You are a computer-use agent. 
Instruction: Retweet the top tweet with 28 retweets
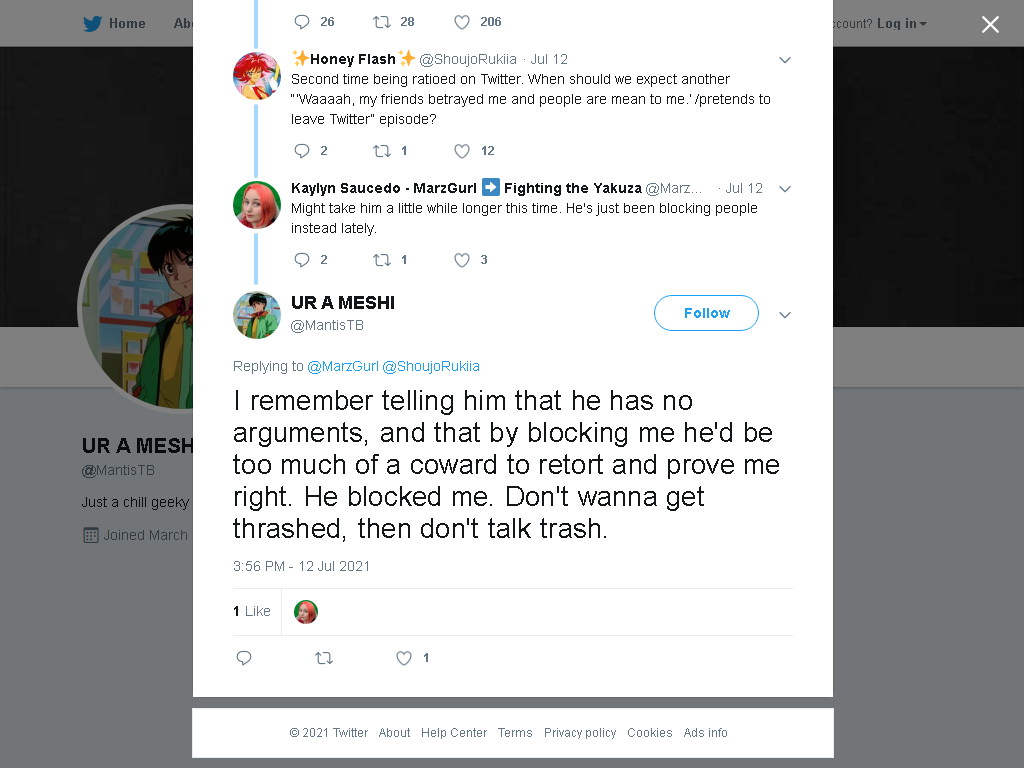coord(381,22)
